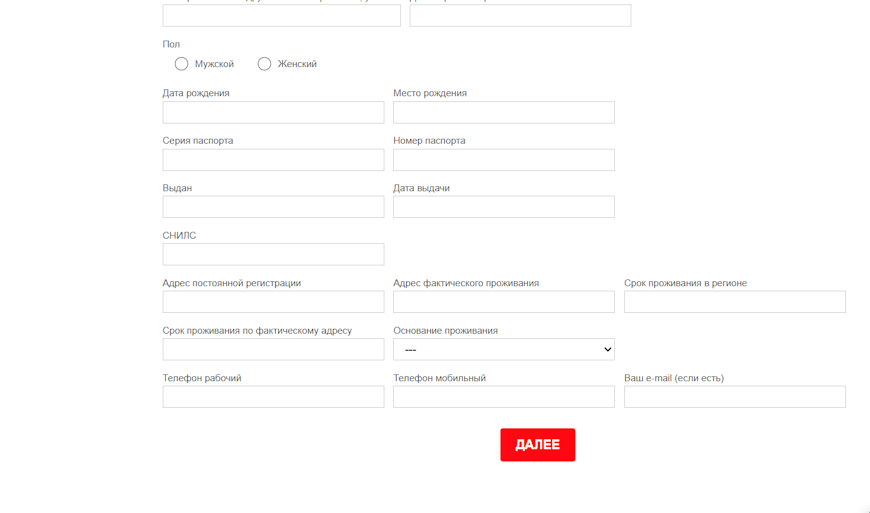Open the Основание проживания dropdown
870x513 pixels.
point(503,349)
